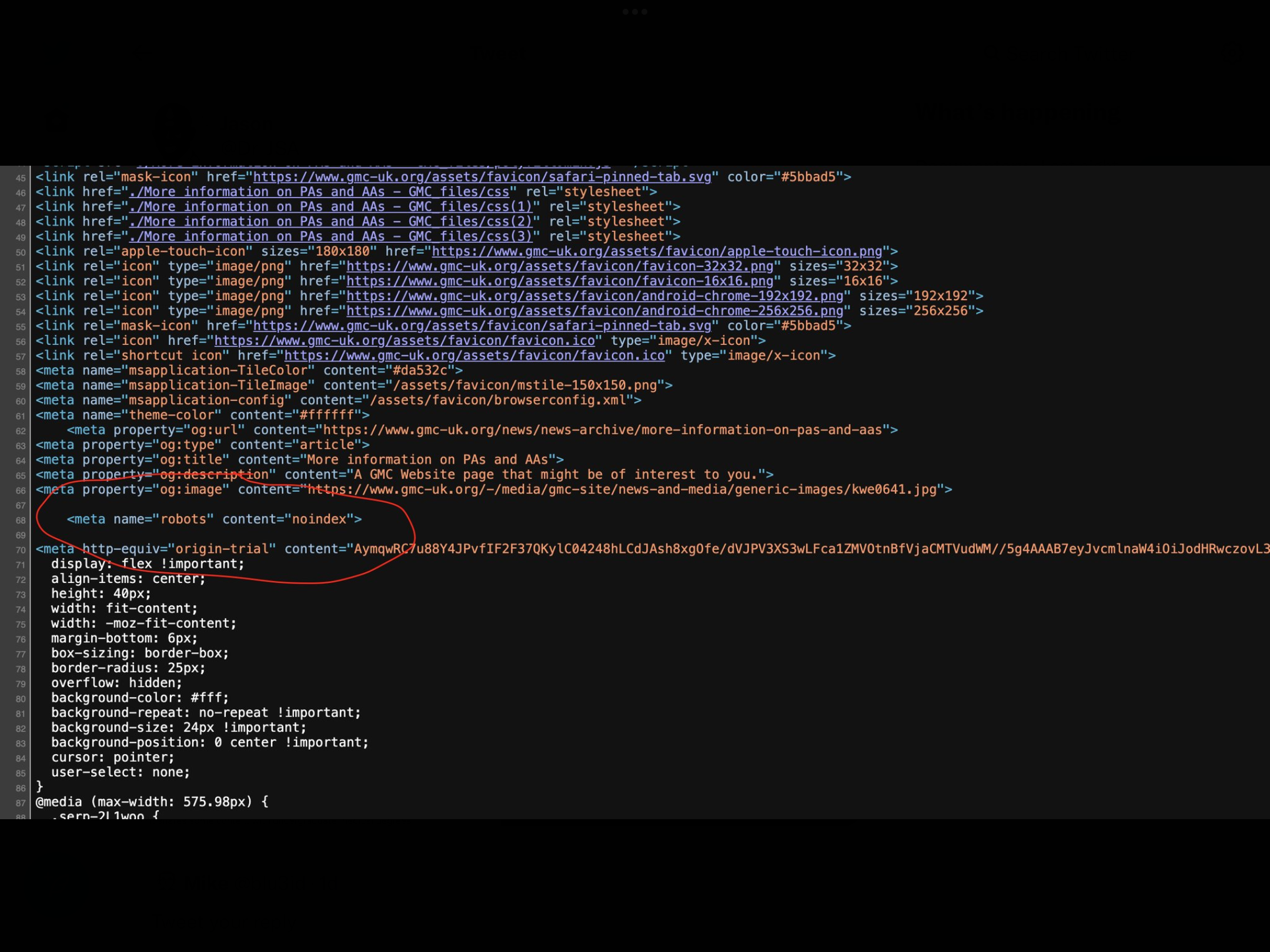
Task: Click the "background-repeat: no-repeat" line
Action: 206,713
